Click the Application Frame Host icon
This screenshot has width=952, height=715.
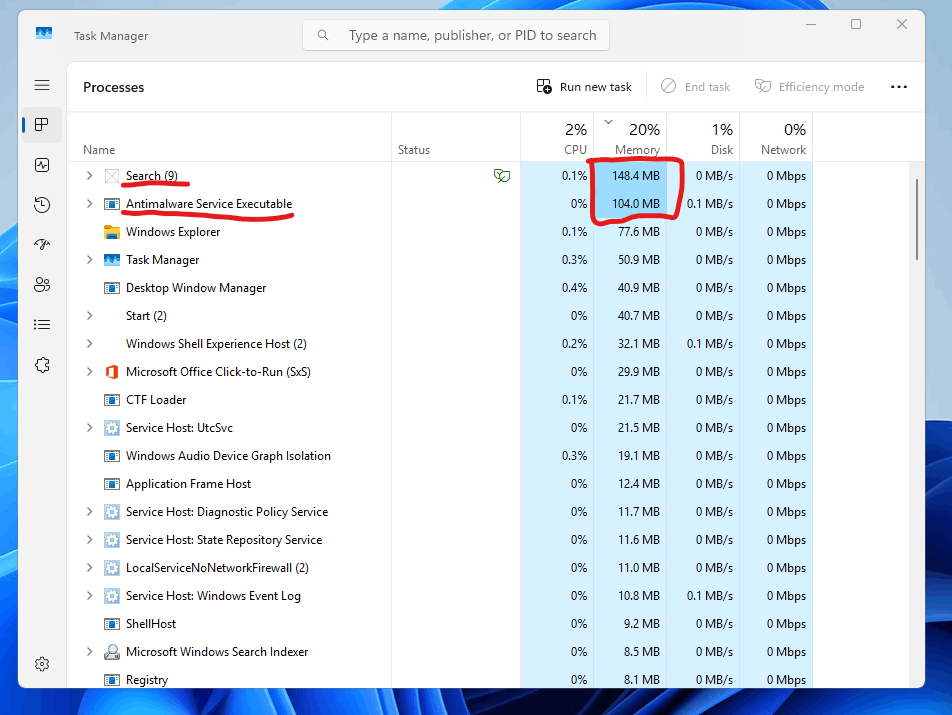point(112,484)
